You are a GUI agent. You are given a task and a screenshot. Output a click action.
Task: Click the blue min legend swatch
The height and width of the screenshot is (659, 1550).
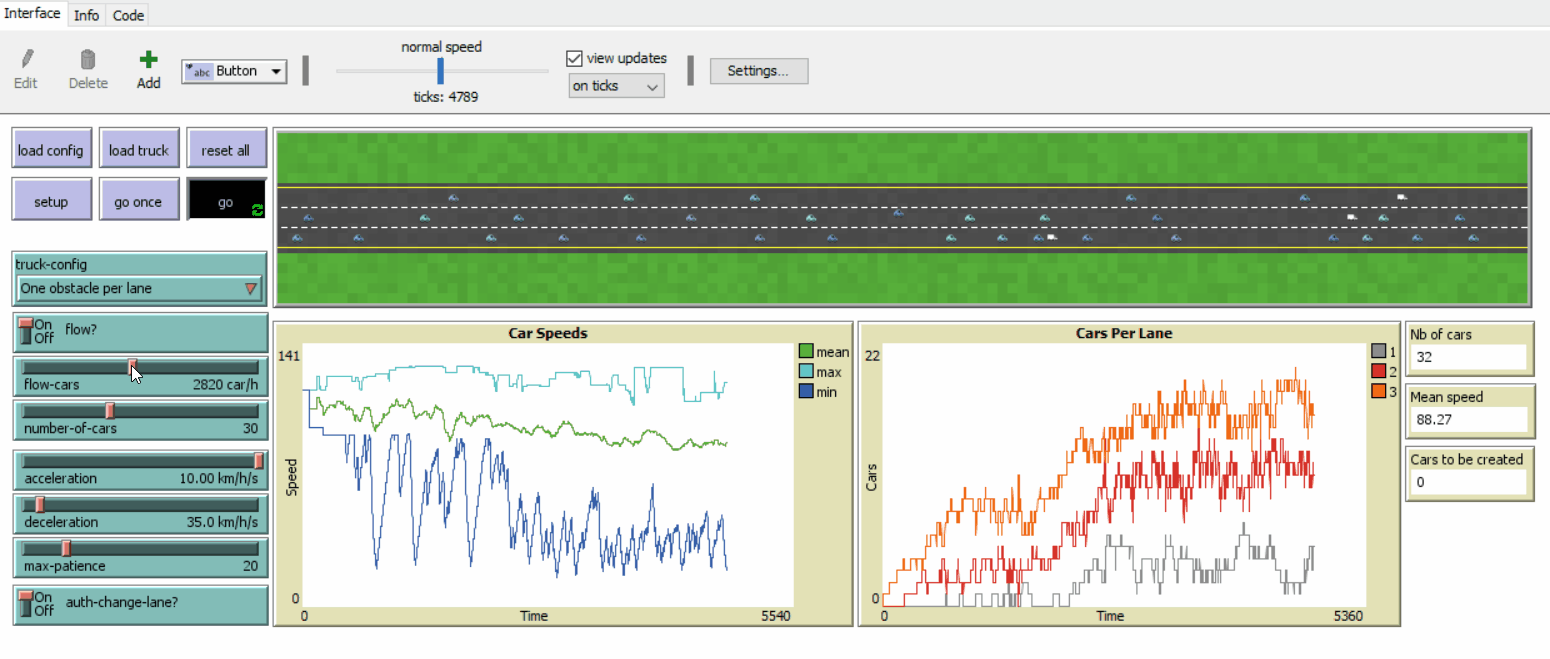click(x=806, y=392)
